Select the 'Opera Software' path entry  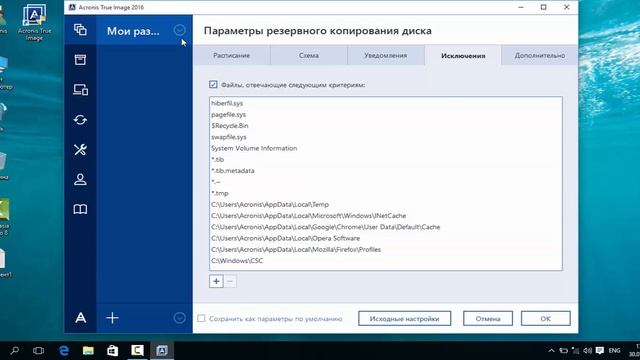point(386,238)
